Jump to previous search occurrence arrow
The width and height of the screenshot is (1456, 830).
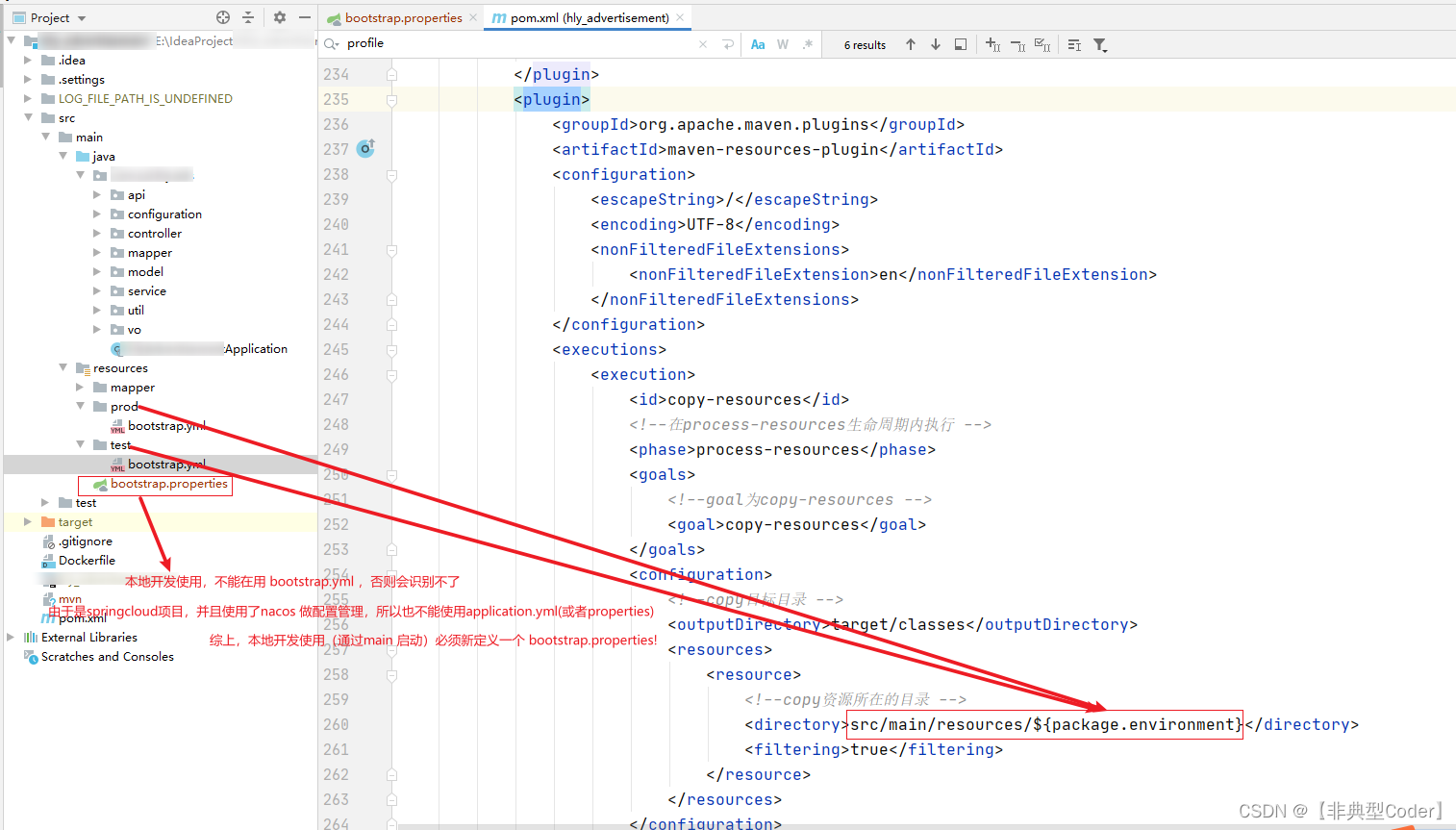(911, 44)
